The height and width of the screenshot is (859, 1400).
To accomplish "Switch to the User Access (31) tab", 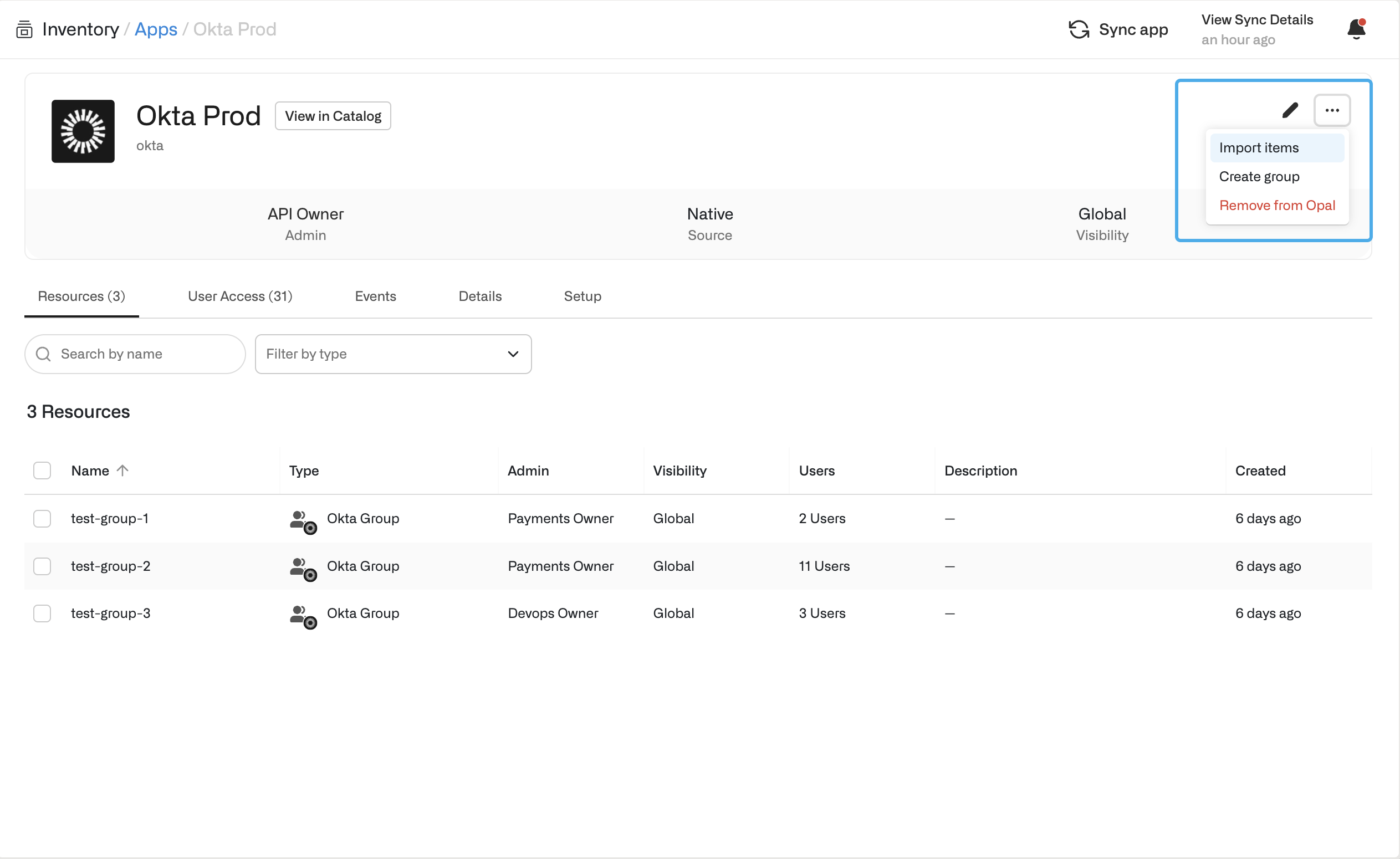I will pyautogui.click(x=240, y=296).
